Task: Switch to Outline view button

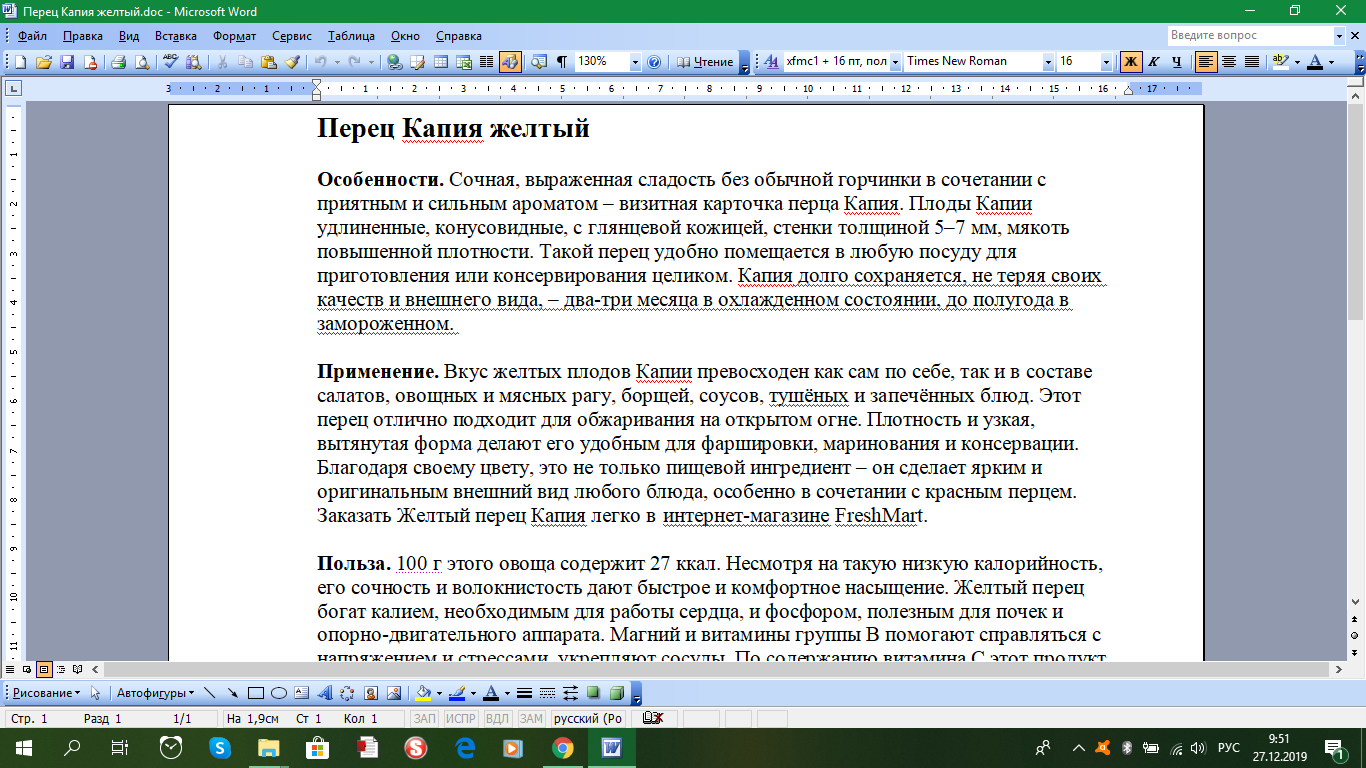Action: (x=61, y=668)
